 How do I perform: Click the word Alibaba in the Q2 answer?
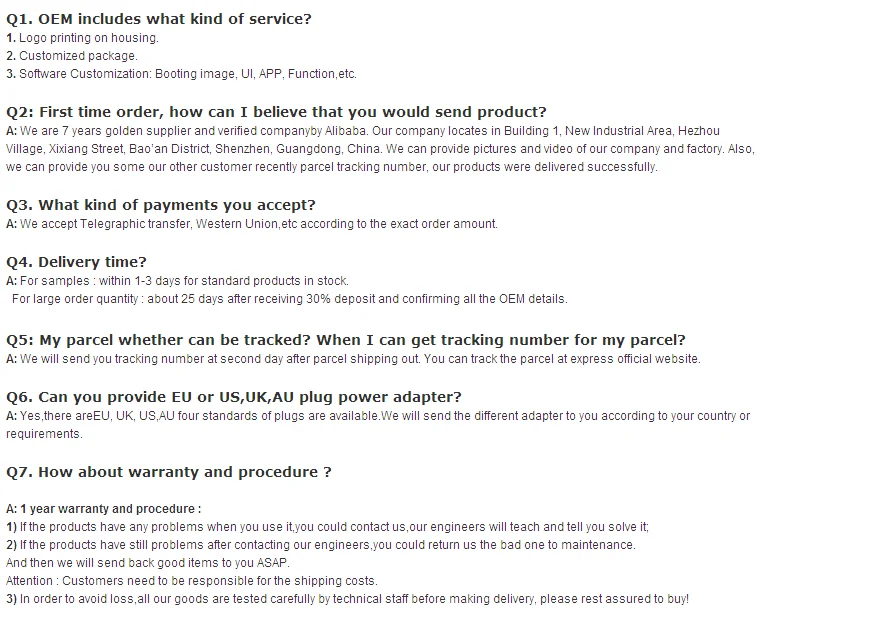345,131
